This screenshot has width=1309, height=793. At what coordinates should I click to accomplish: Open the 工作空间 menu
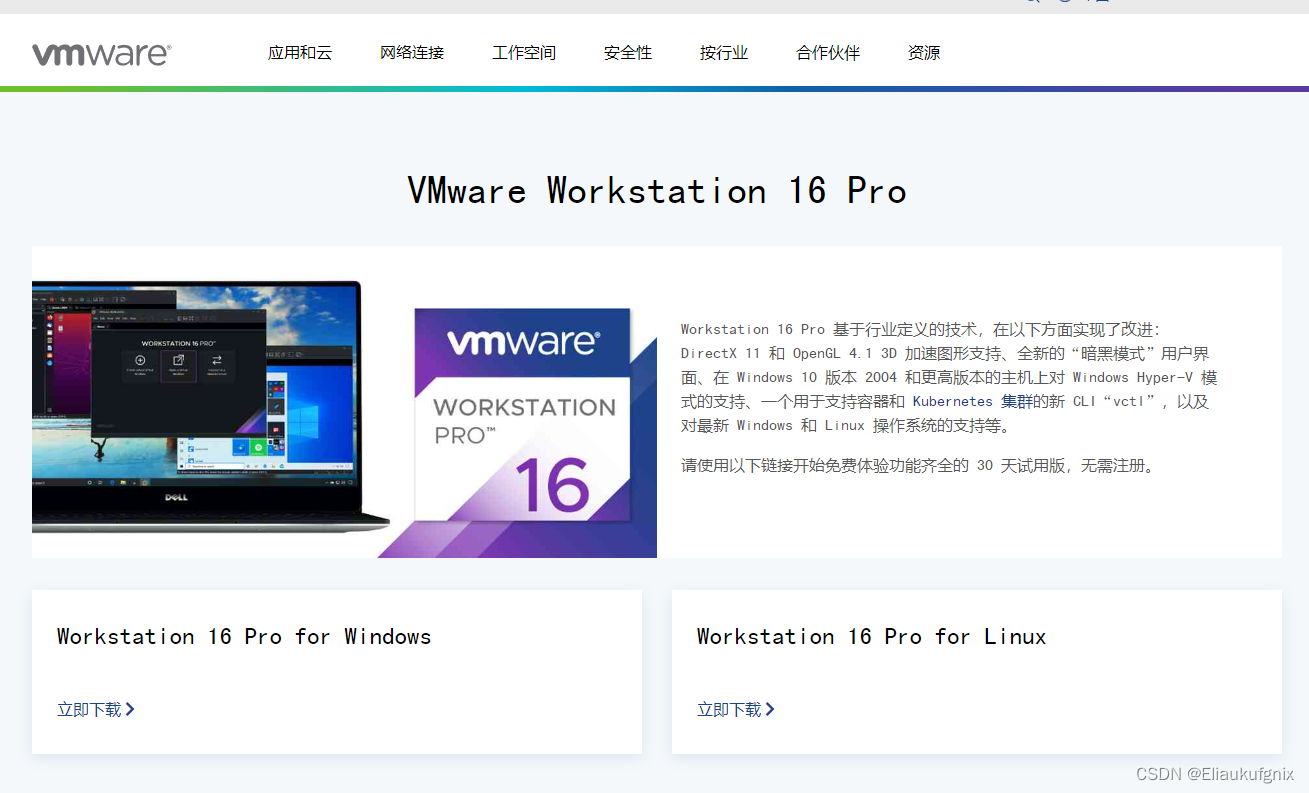tap(524, 53)
